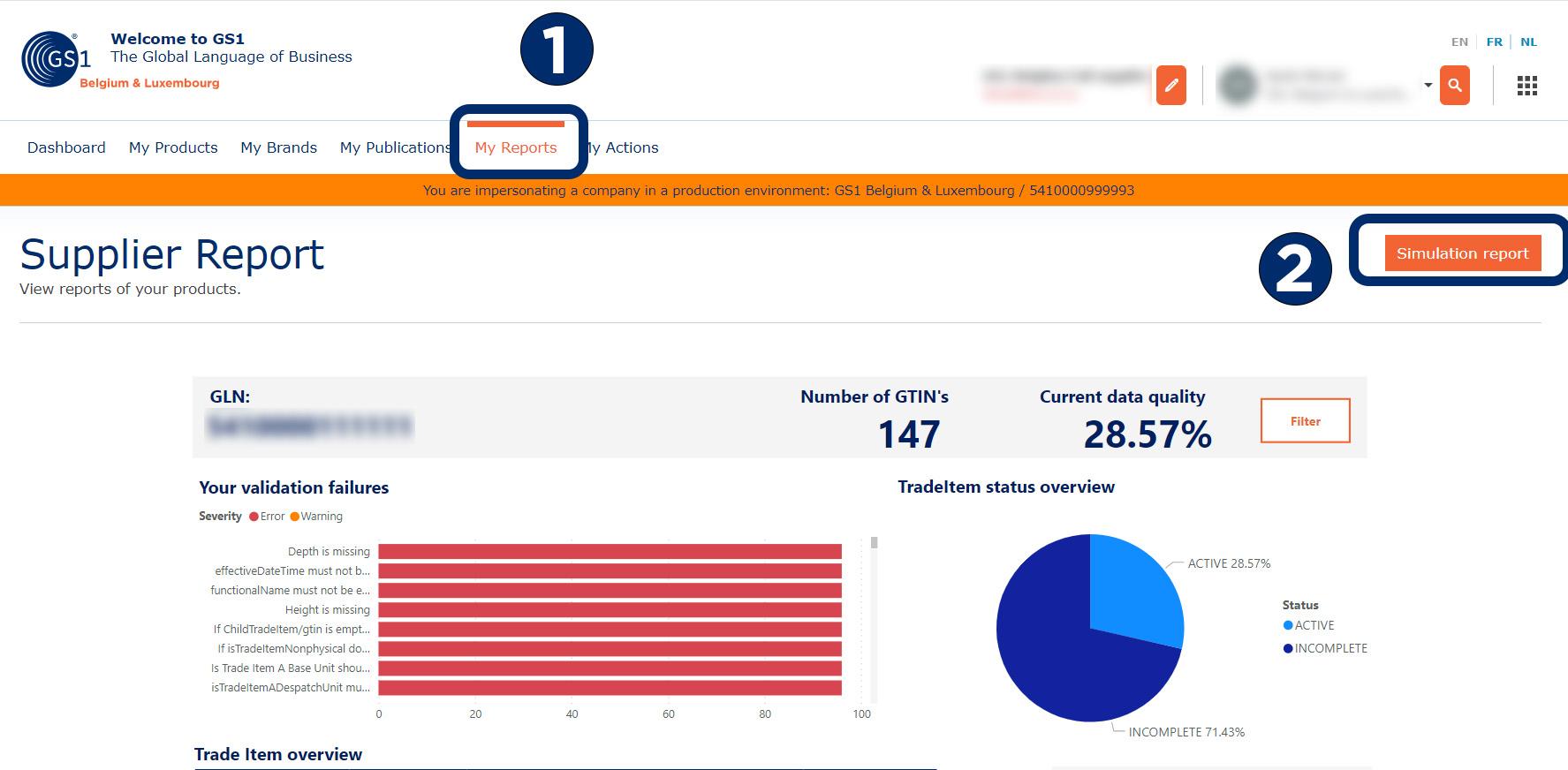This screenshot has width=1568, height=770.
Task: Go to My Products tab
Action: click(x=173, y=147)
